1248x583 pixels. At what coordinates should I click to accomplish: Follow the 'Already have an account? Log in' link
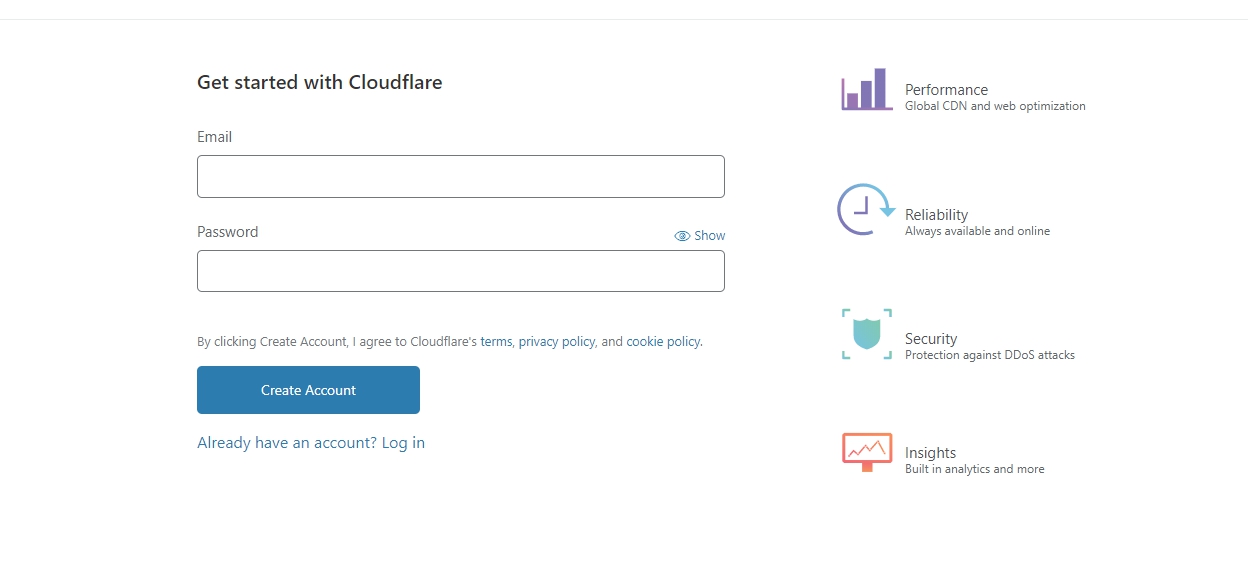(311, 443)
